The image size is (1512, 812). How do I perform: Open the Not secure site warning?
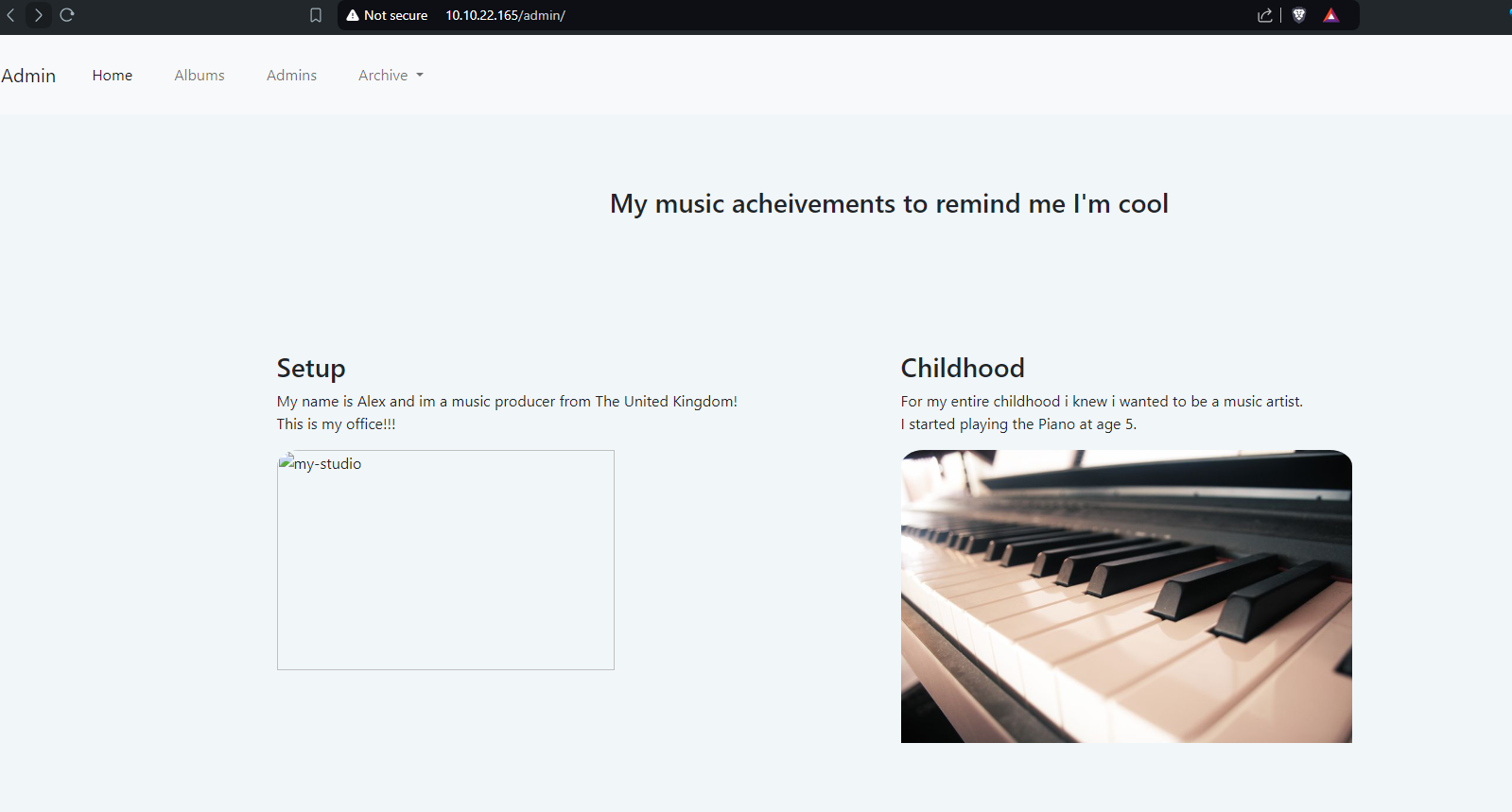click(387, 15)
